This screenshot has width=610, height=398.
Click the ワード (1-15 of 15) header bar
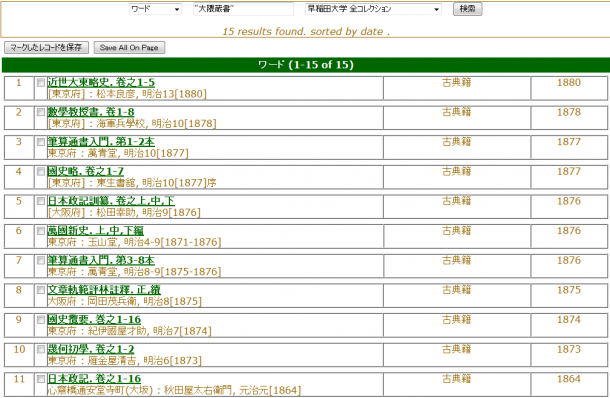(x=306, y=65)
